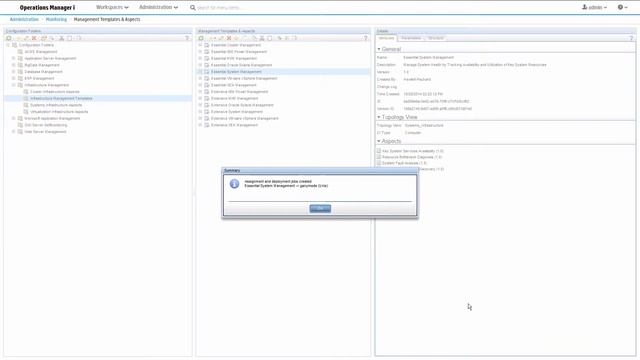Image resolution: width=640 pixels, height=360 pixels.
Task: Select Essential VMware vSphere Management template
Action: pyautogui.click(x=244, y=78)
